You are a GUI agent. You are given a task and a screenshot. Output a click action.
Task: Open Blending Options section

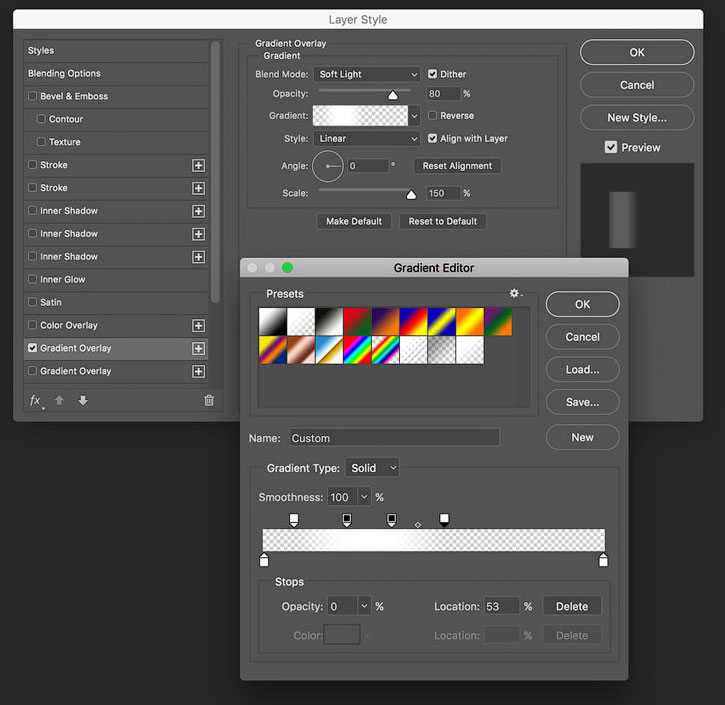116,74
